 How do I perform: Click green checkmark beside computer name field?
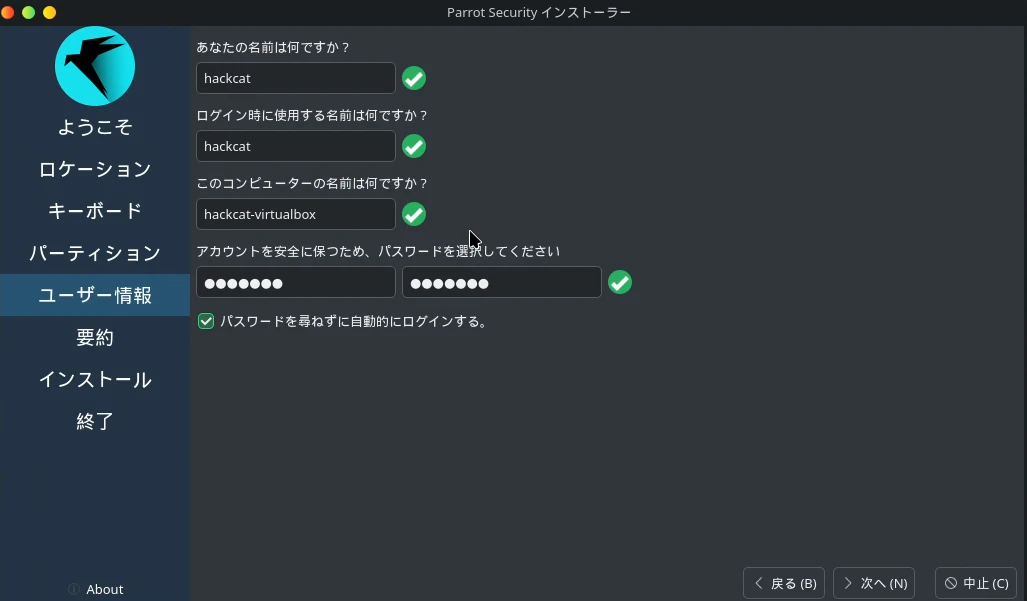[x=414, y=214]
